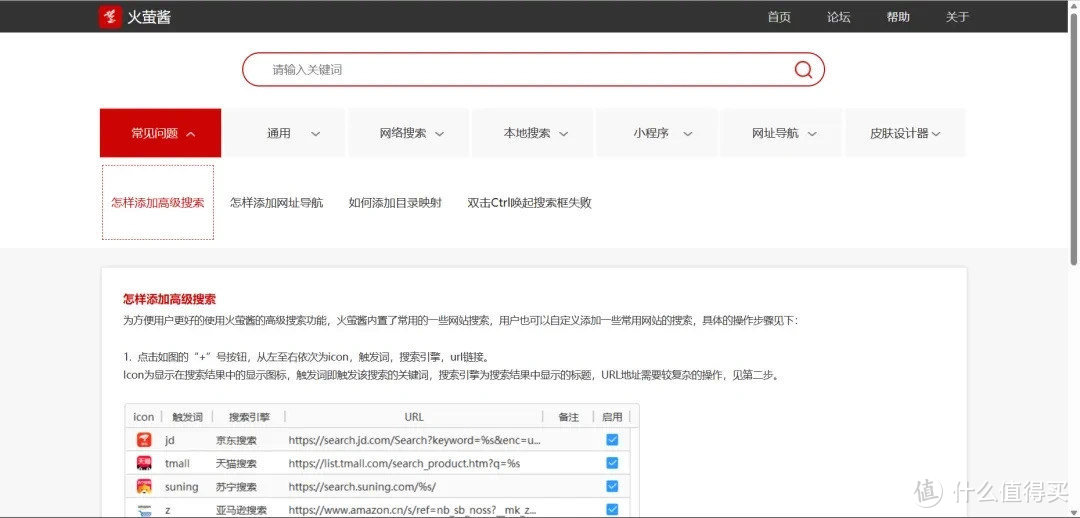Click the tmall row icon

[144, 463]
